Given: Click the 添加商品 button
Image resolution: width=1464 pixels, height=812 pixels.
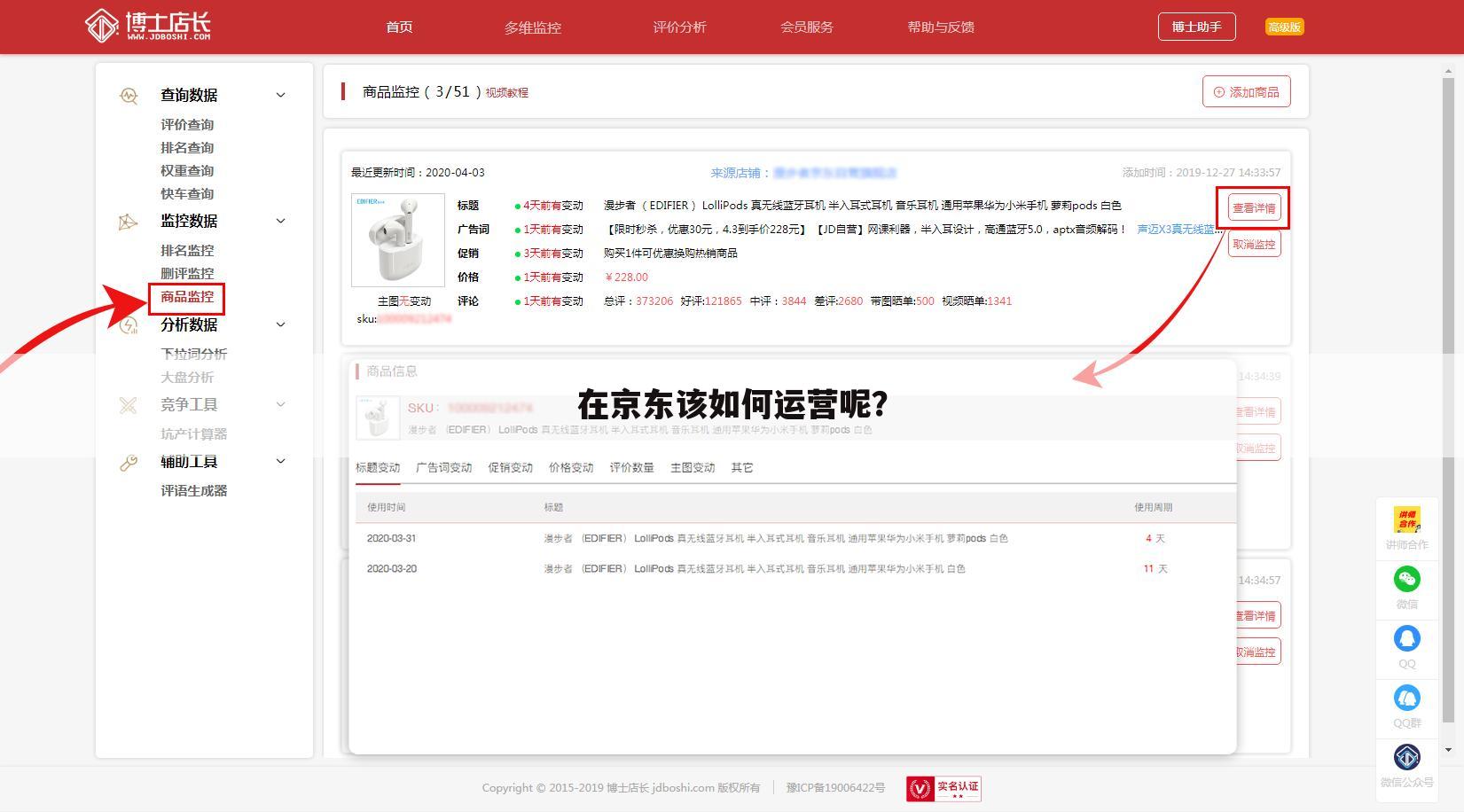Looking at the screenshot, I should (x=1246, y=91).
